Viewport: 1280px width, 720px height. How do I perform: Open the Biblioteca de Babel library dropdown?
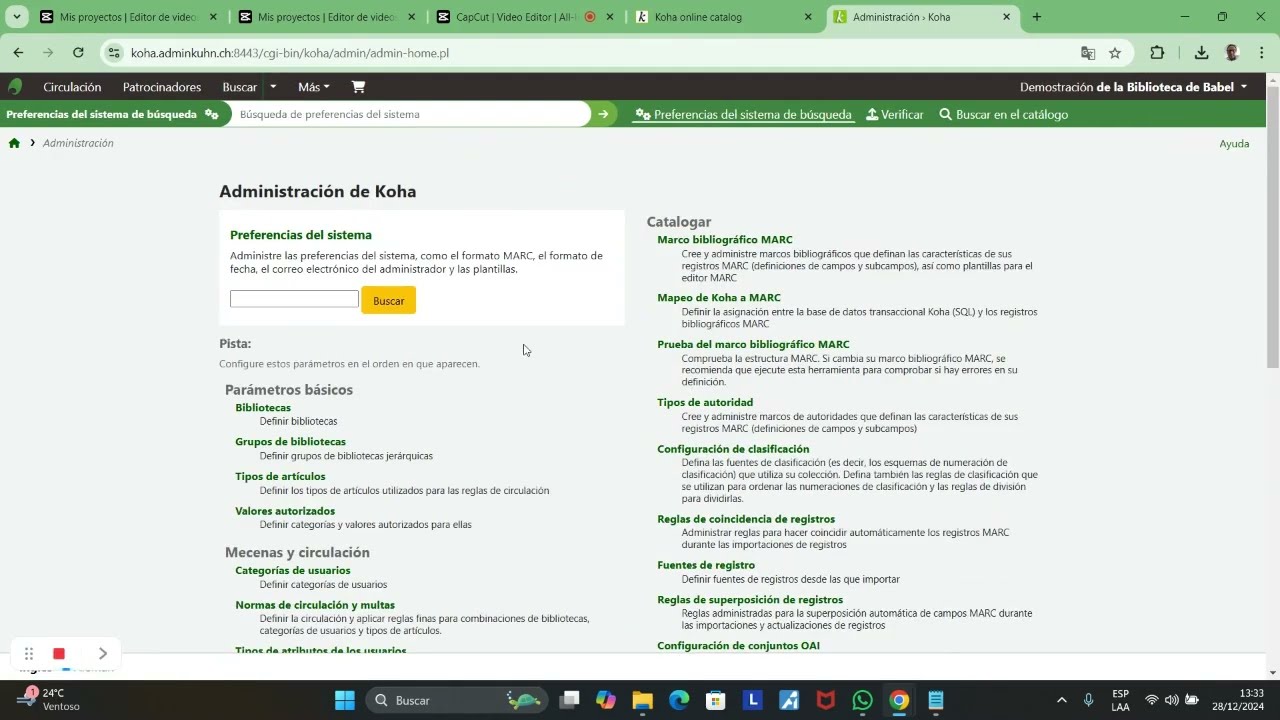pos(1134,87)
